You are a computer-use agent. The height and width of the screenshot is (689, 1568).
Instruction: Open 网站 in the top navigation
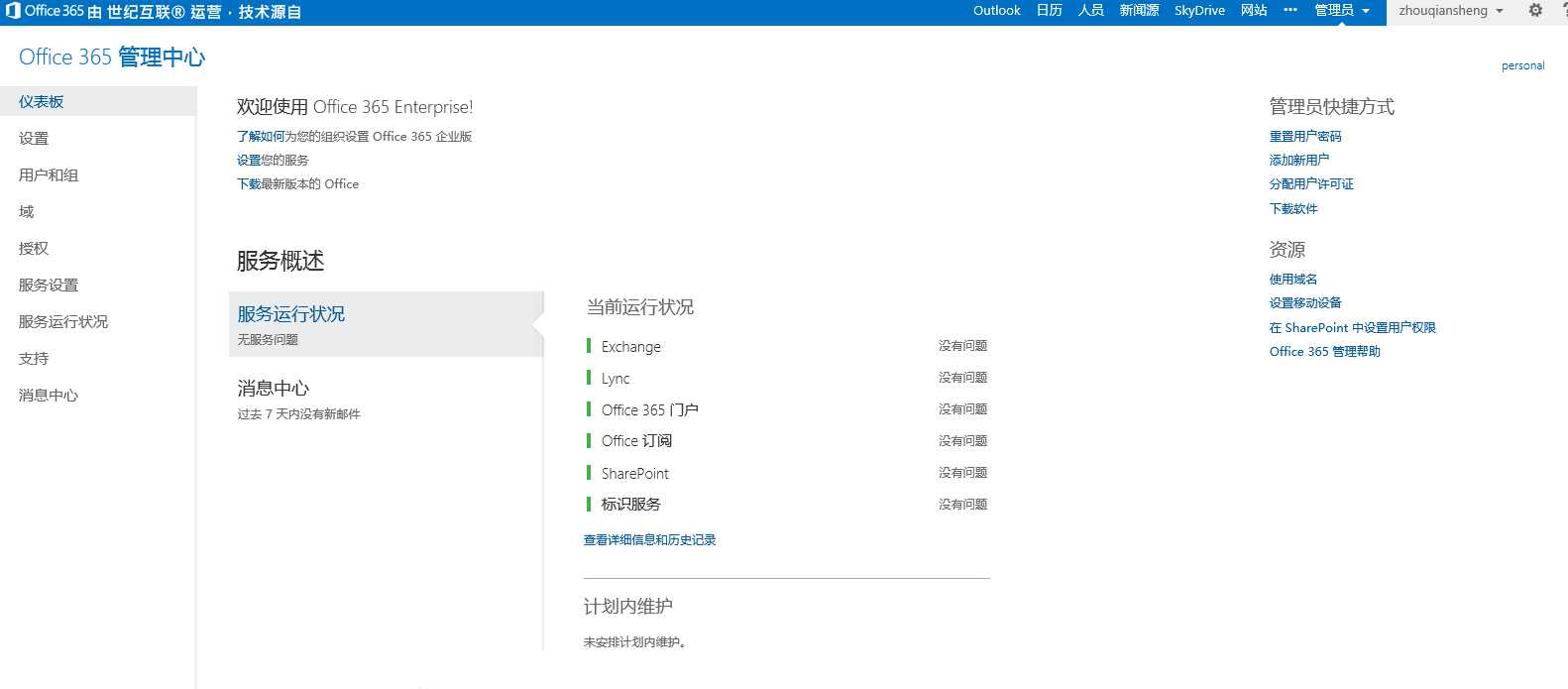1254,11
